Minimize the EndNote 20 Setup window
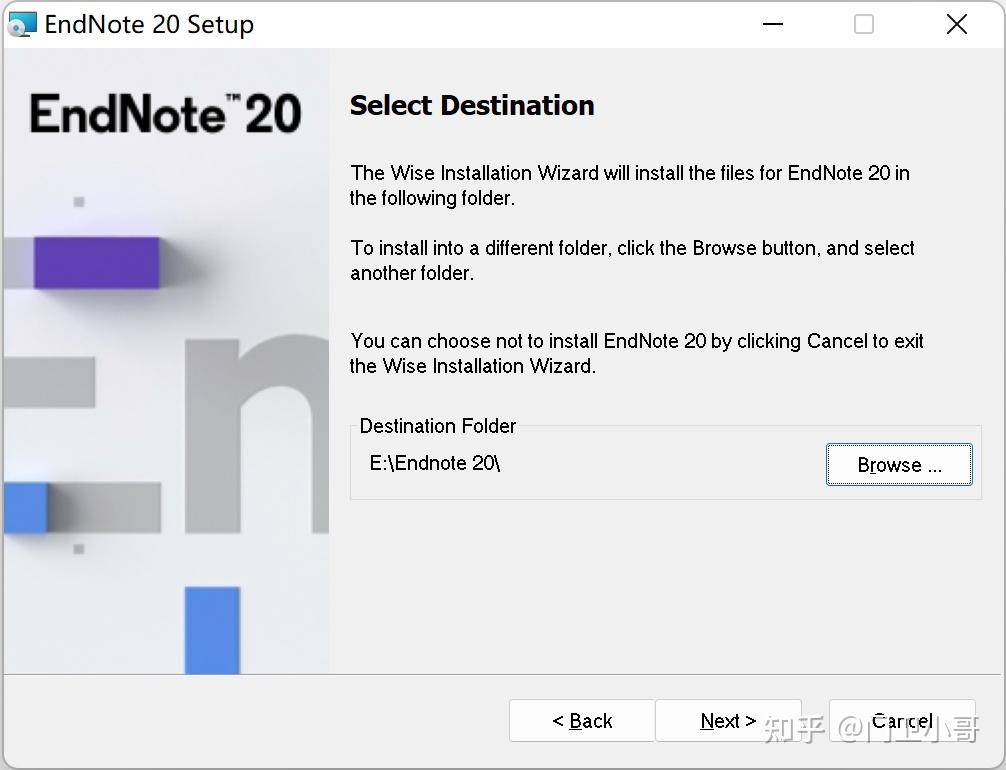The image size is (1006, 770). point(772,24)
